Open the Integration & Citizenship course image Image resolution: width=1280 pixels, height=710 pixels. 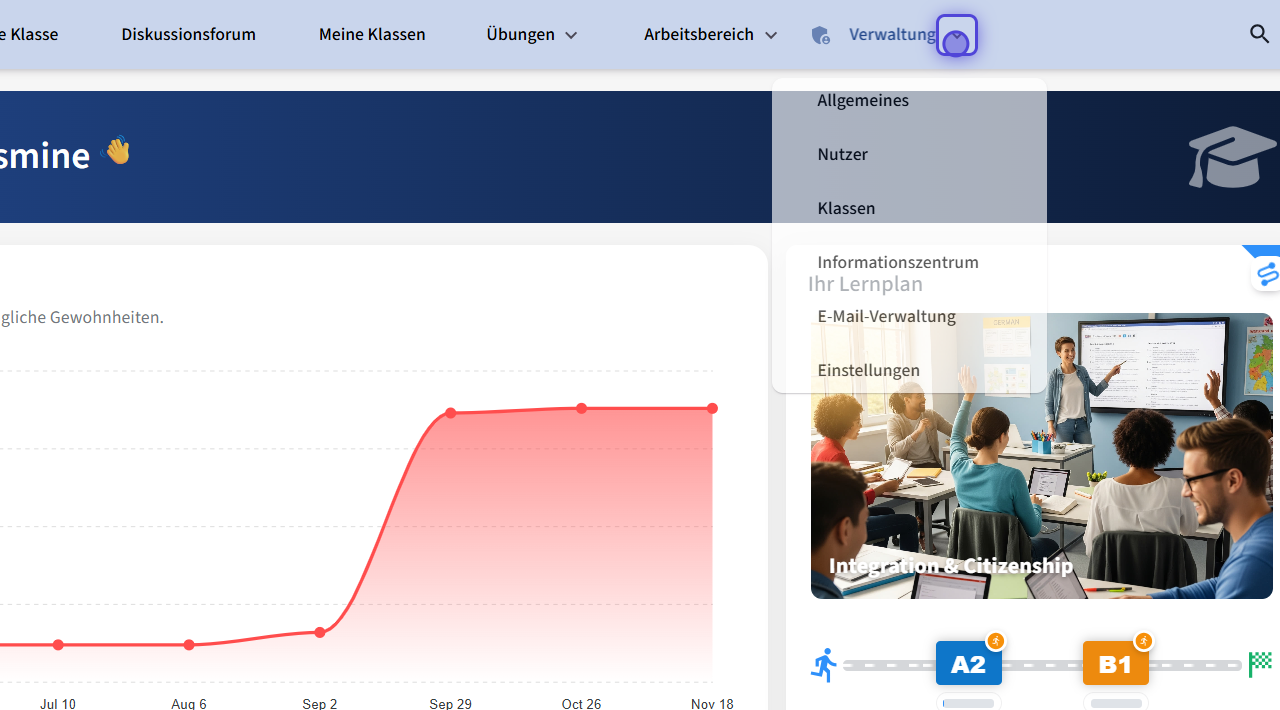[1041, 490]
